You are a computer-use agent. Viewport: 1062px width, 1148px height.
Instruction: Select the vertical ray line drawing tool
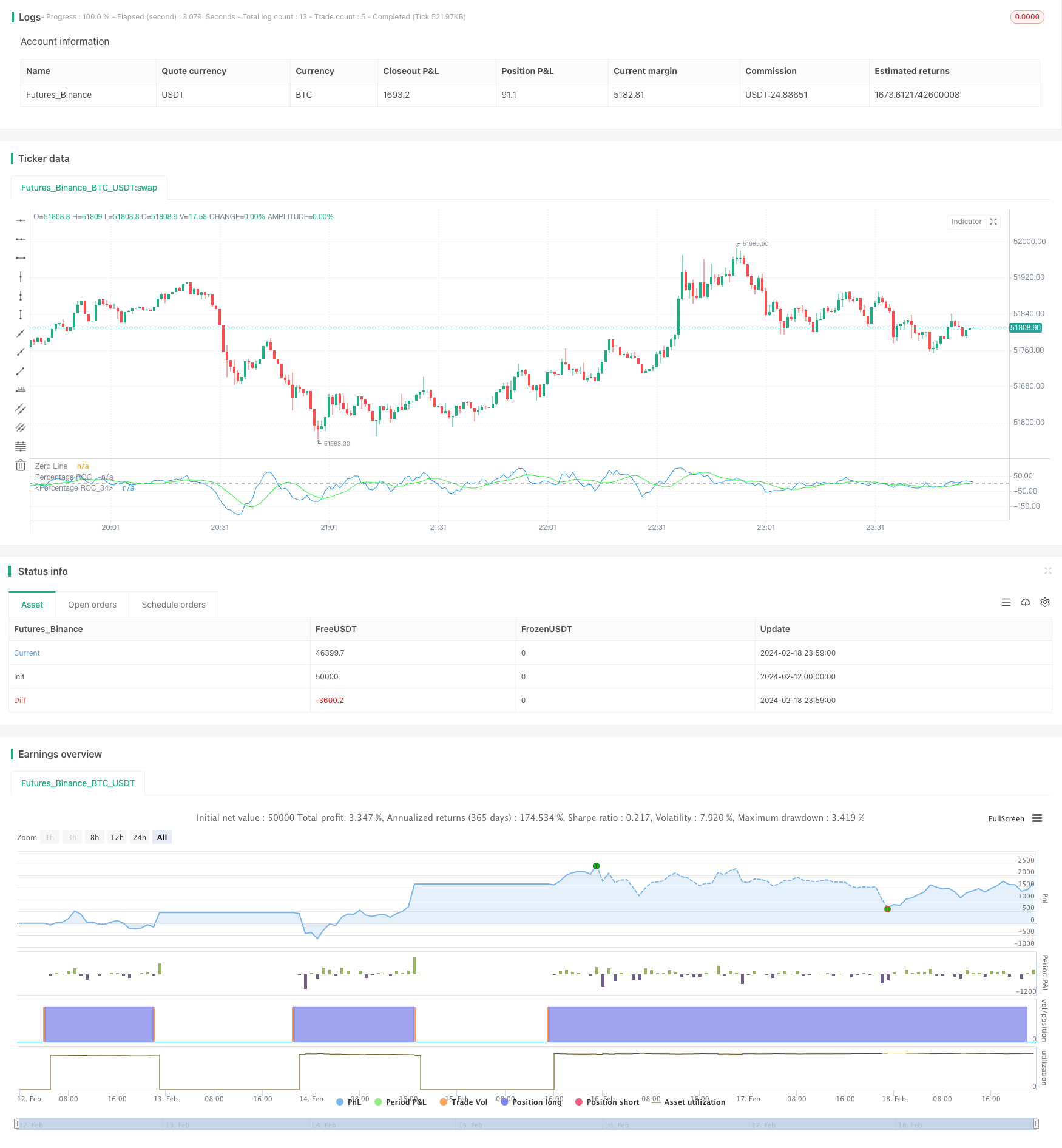click(21, 296)
